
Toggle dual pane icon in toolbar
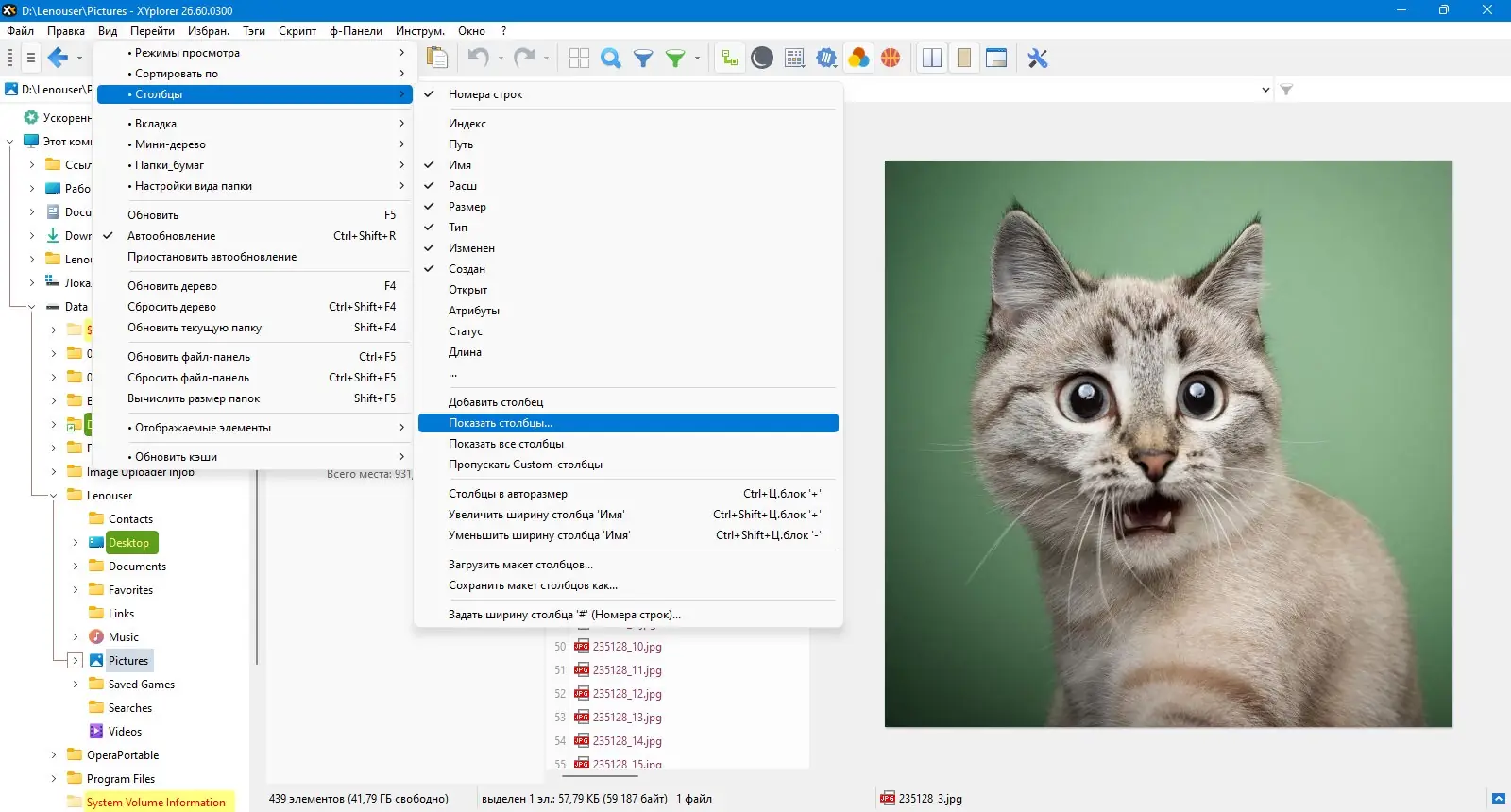pyautogui.click(x=932, y=59)
